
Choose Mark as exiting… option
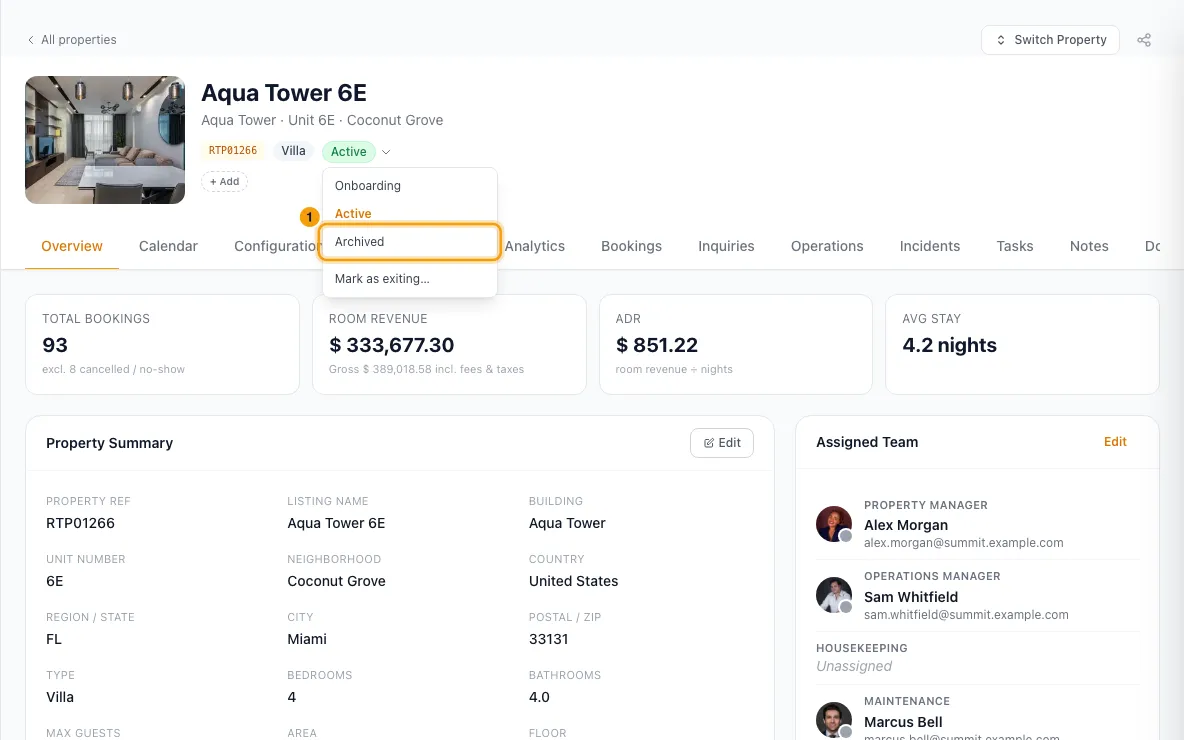[x=409, y=279]
